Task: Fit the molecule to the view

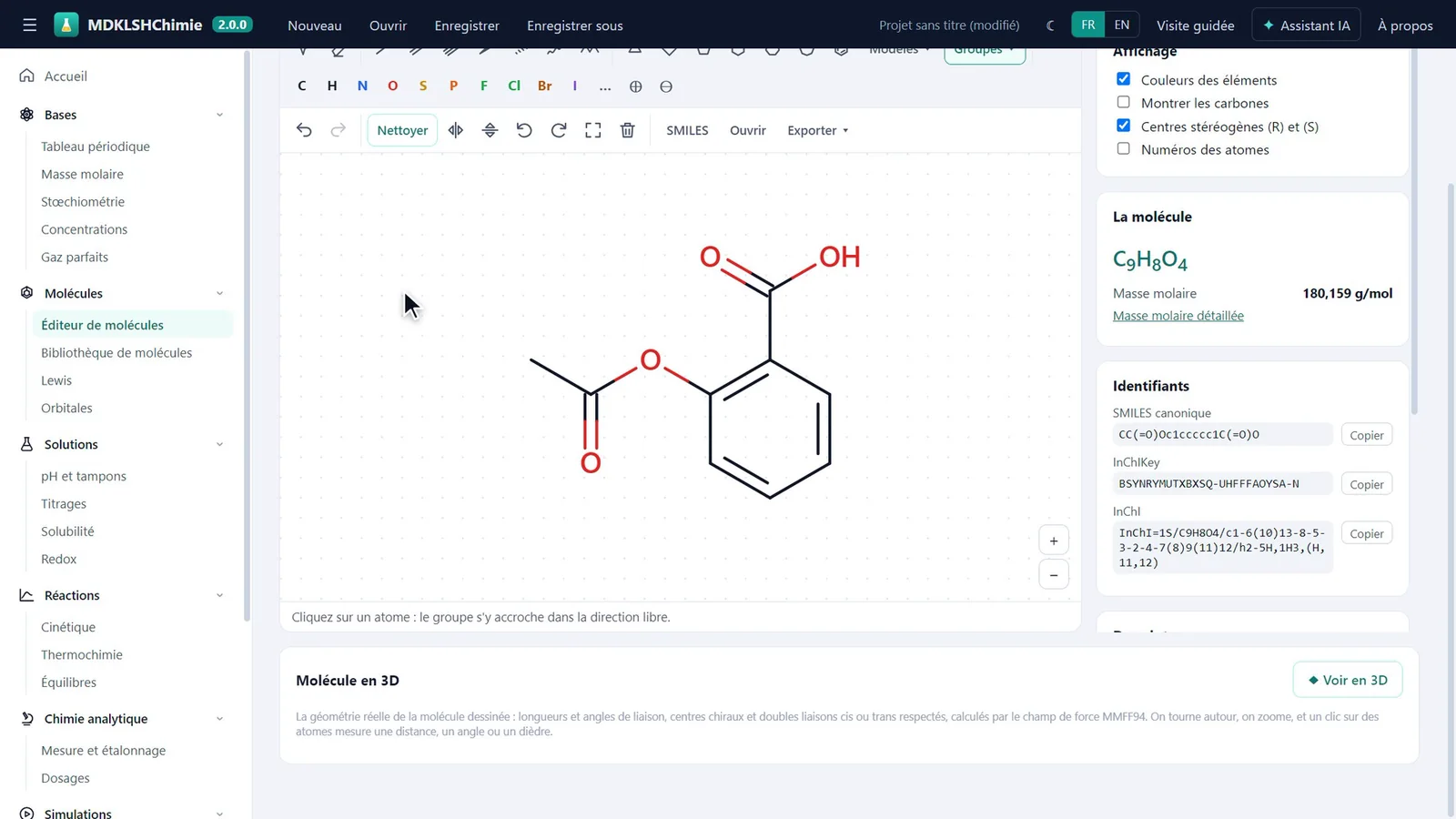Action: pos(593,130)
